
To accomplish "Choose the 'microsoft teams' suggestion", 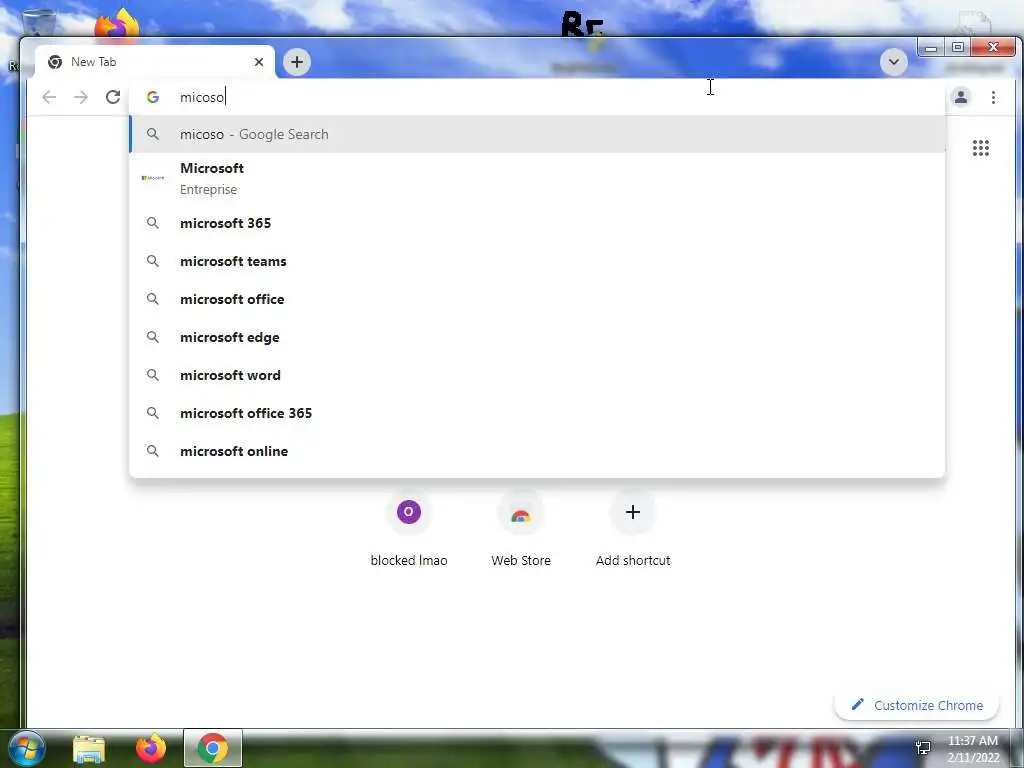I will point(537,261).
